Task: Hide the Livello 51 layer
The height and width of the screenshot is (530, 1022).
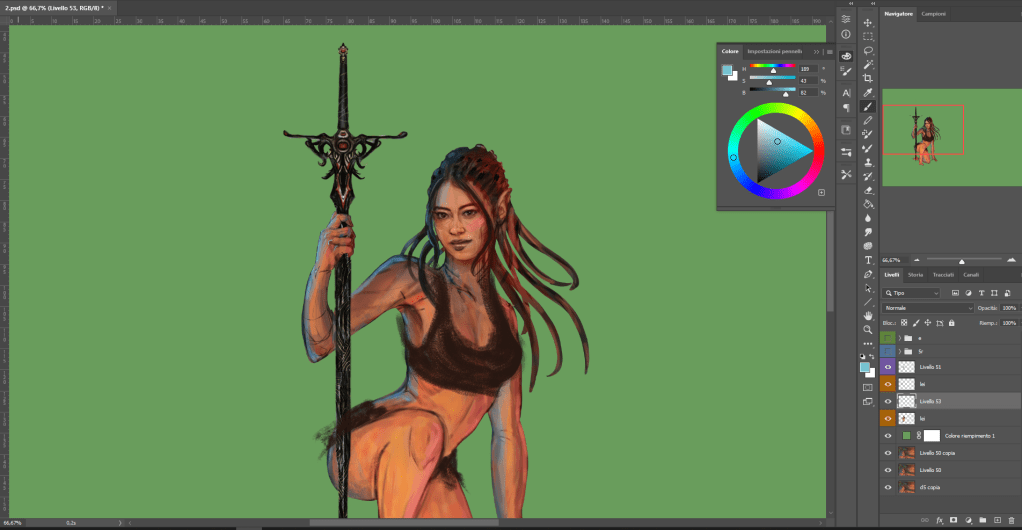Action: tap(888, 368)
